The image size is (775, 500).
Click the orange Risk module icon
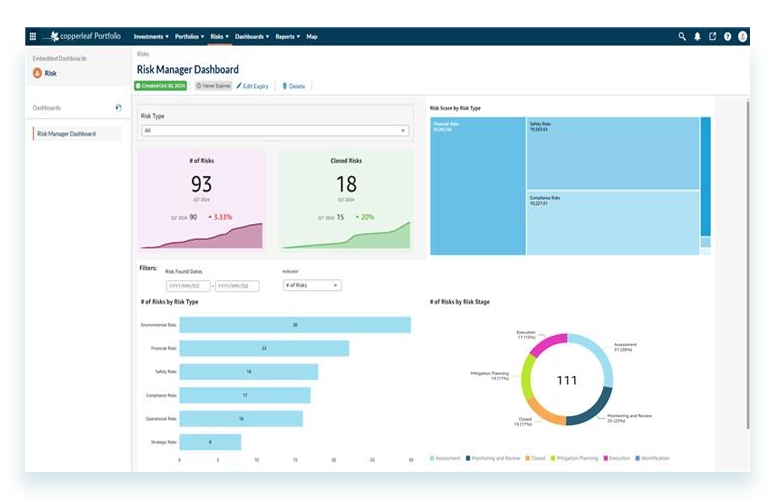click(x=38, y=73)
